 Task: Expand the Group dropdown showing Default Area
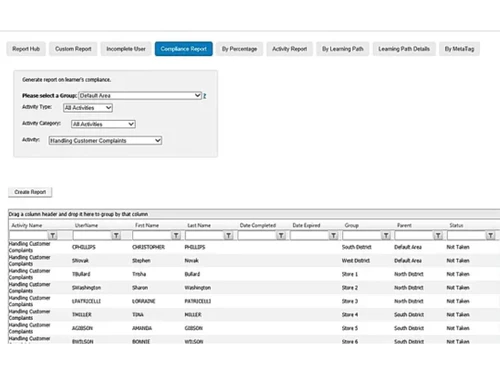[x=140, y=96]
